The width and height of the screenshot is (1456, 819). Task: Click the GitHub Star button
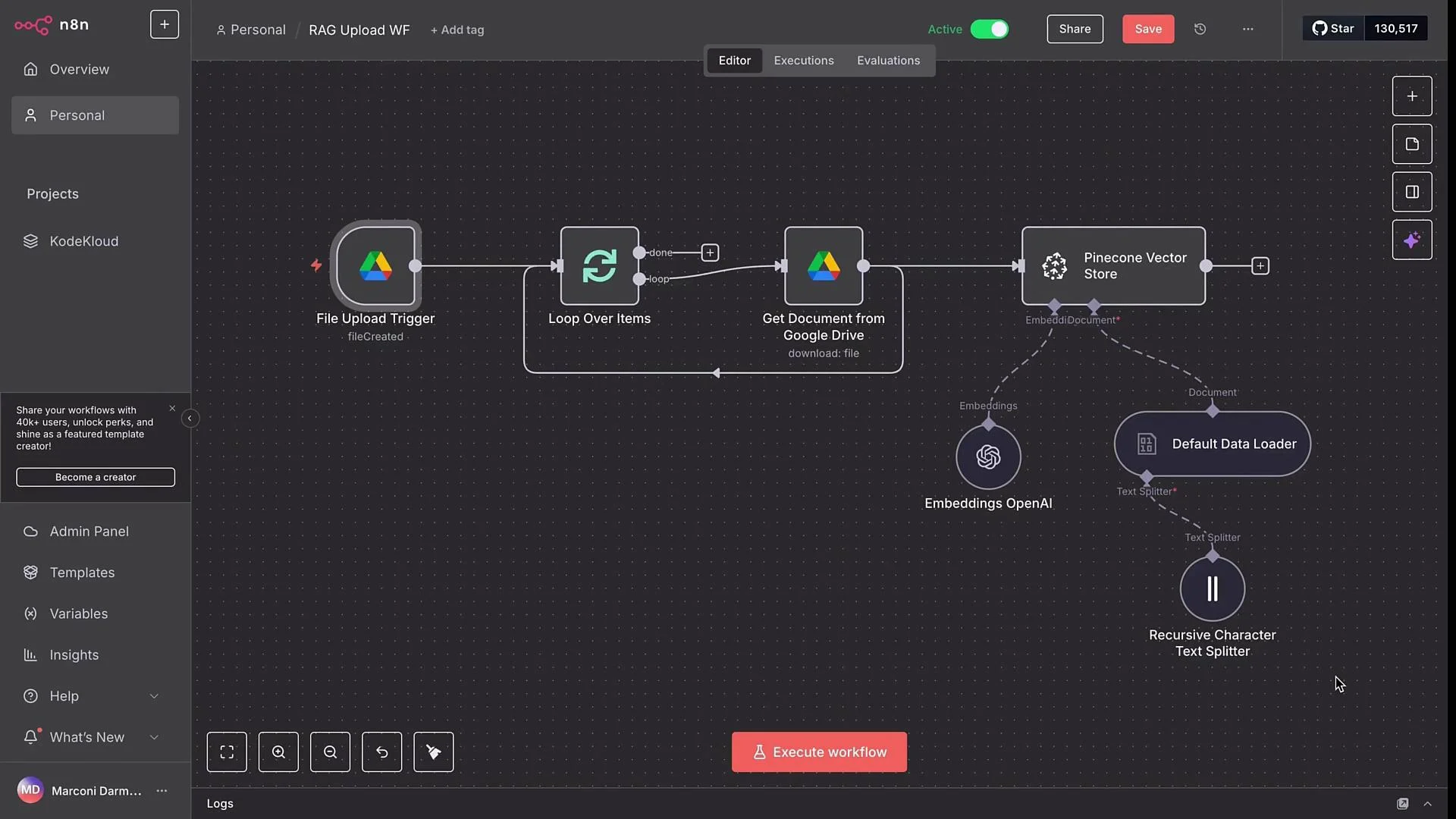[1333, 28]
